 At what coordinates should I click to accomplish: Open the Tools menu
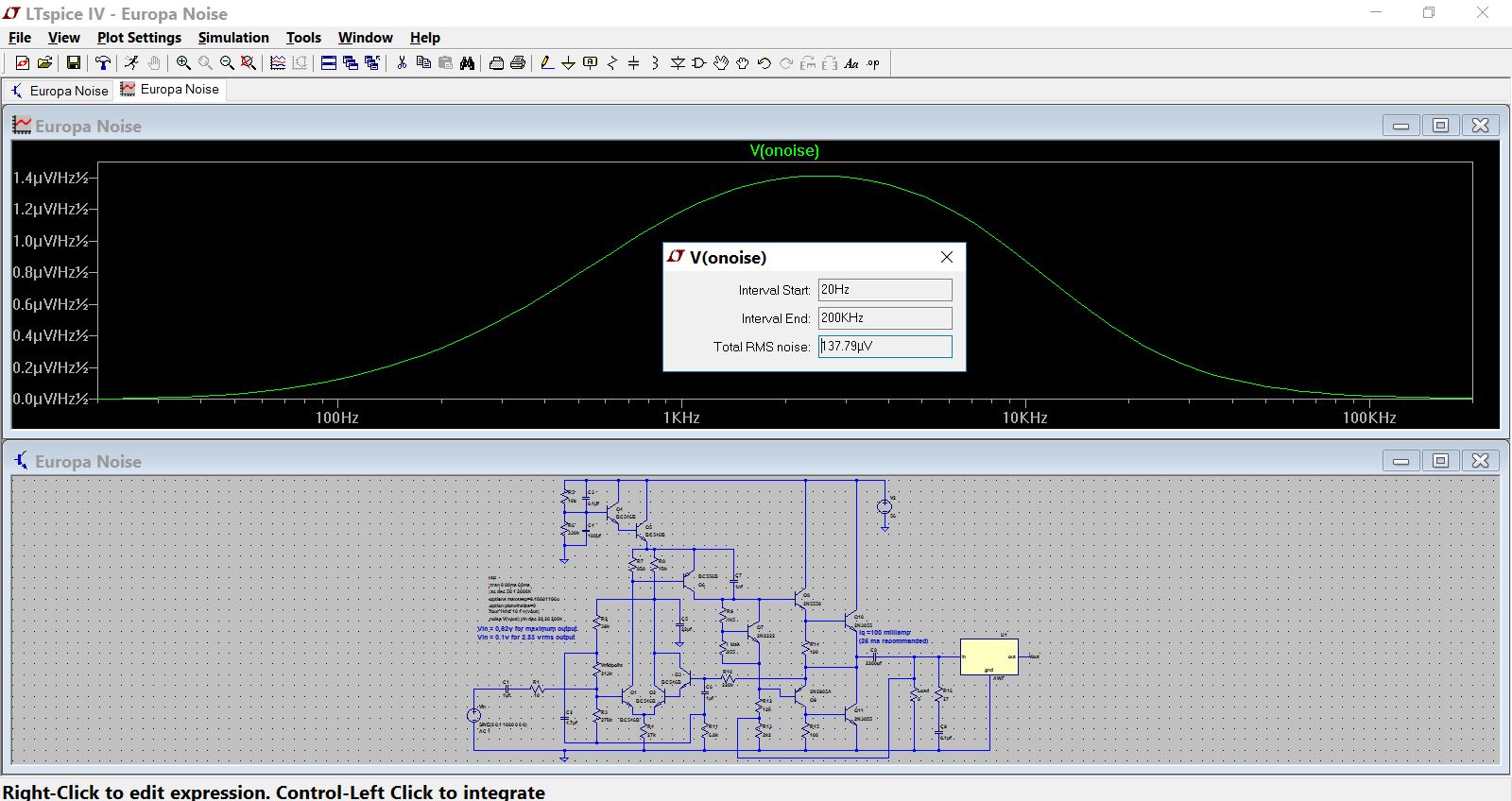click(303, 38)
